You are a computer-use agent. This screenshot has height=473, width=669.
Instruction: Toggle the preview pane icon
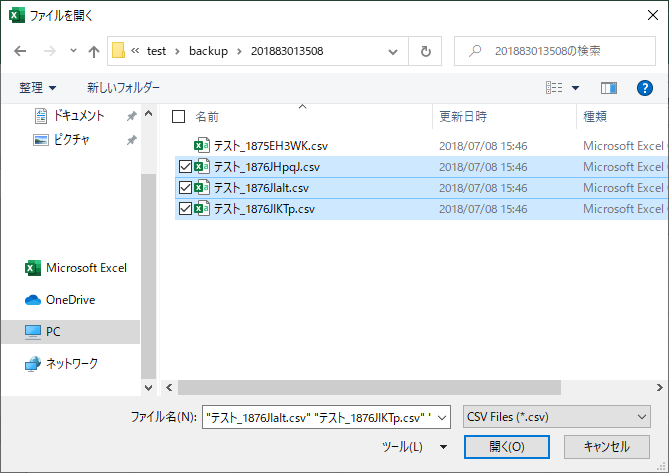click(x=607, y=88)
